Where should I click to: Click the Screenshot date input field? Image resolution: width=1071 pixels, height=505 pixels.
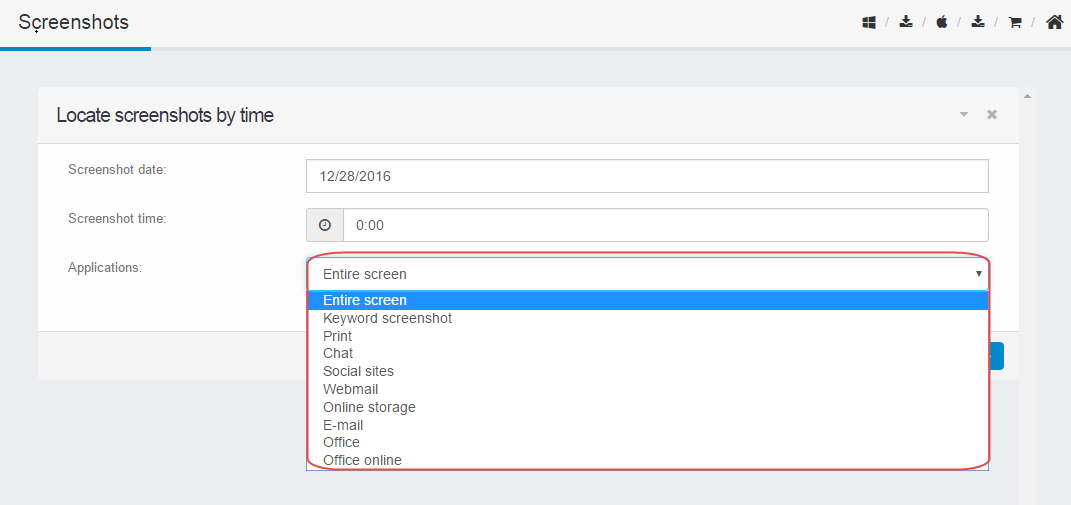coord(648,176)
